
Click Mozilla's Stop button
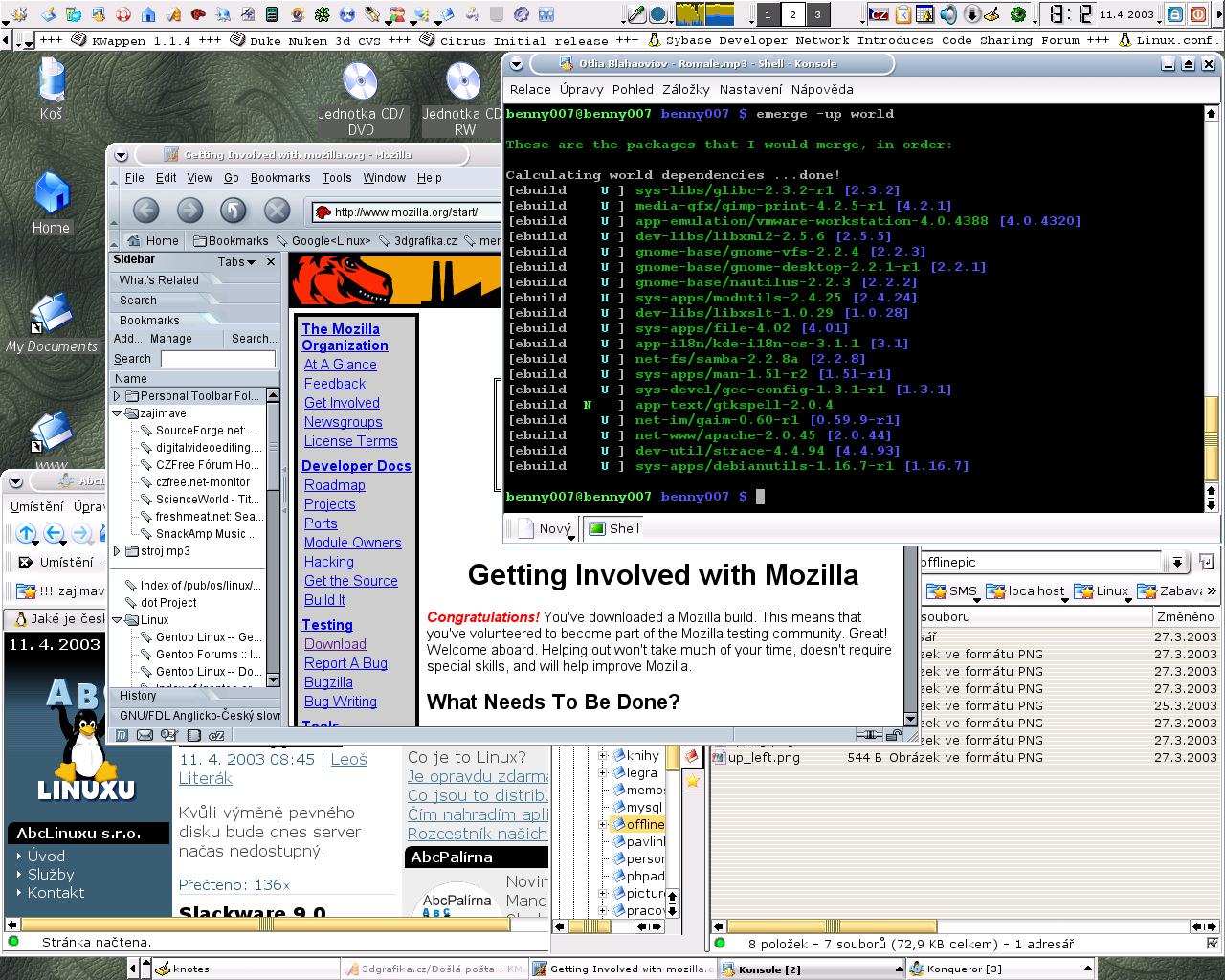pos(277,211)
